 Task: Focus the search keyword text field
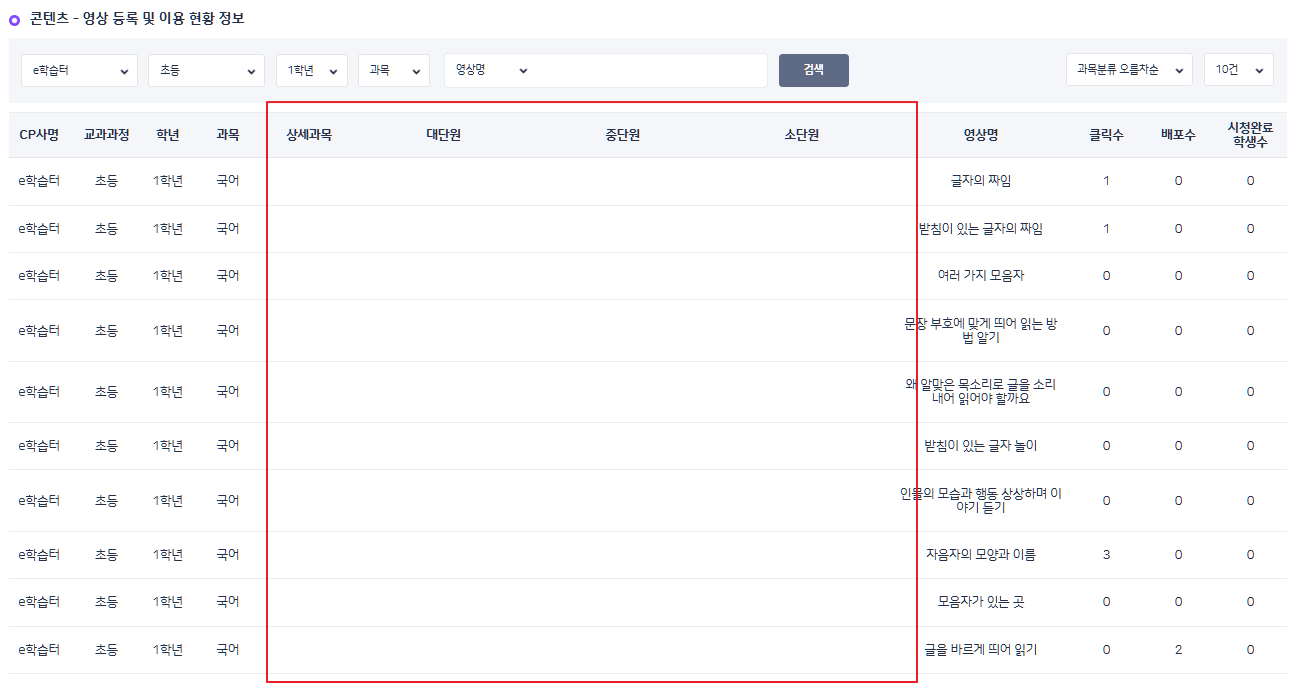click(650, 71)
